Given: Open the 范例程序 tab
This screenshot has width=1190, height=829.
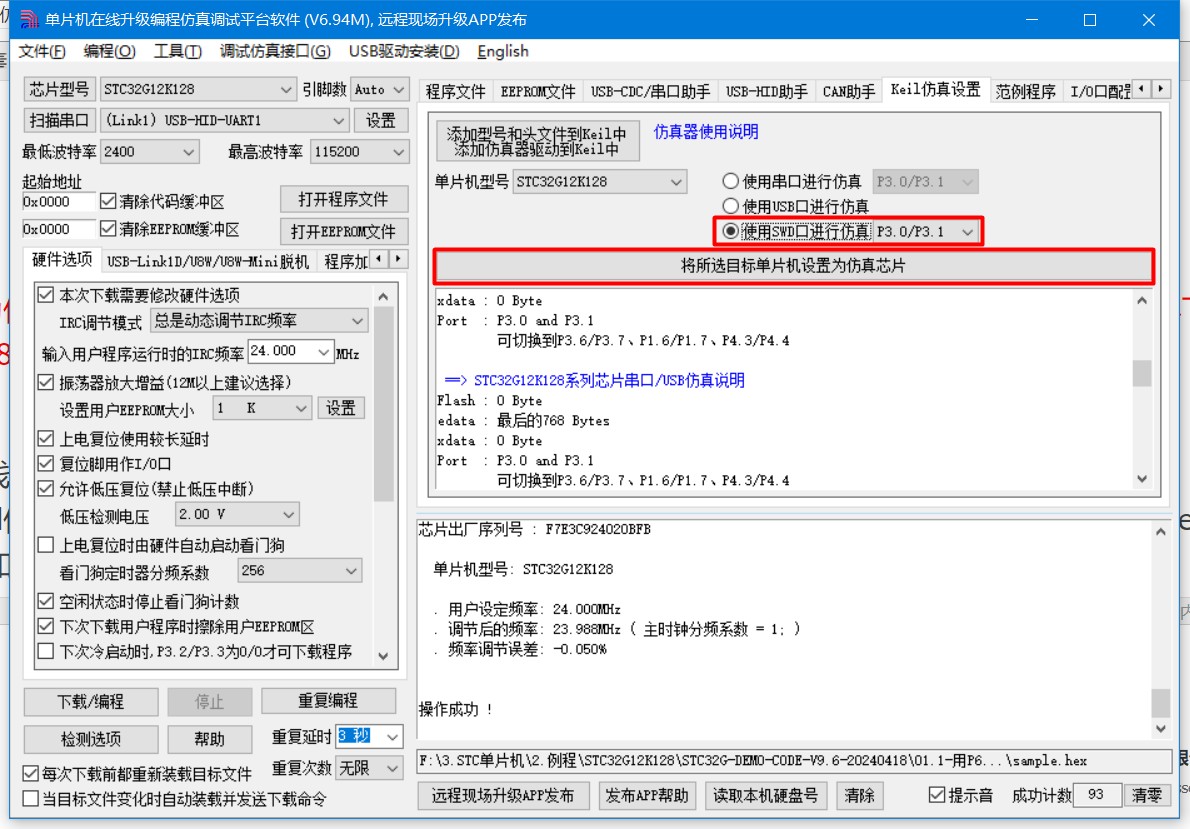Looking at the screenshot, I should click(x=1025, y=91).
